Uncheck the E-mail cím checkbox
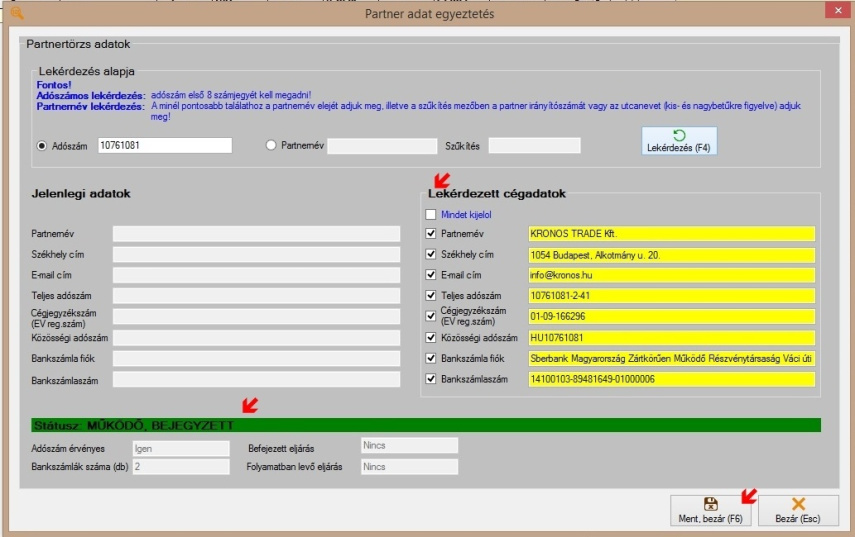Viewport: 855px width, 537px height. 431,275
